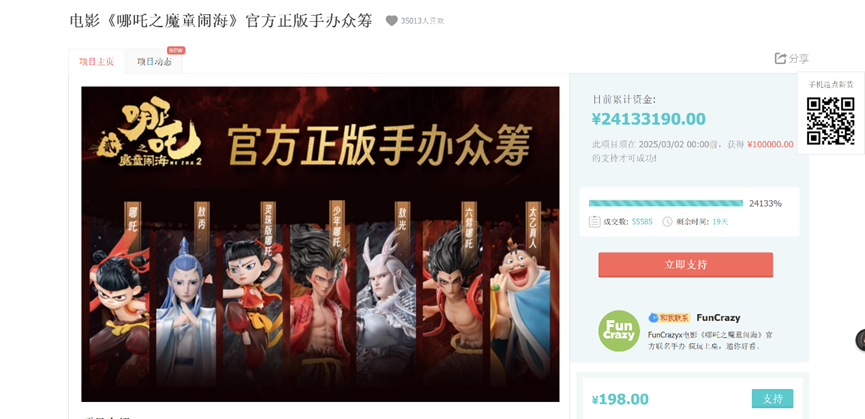Click the FunCrazy green logo

[x=619, y=331]
